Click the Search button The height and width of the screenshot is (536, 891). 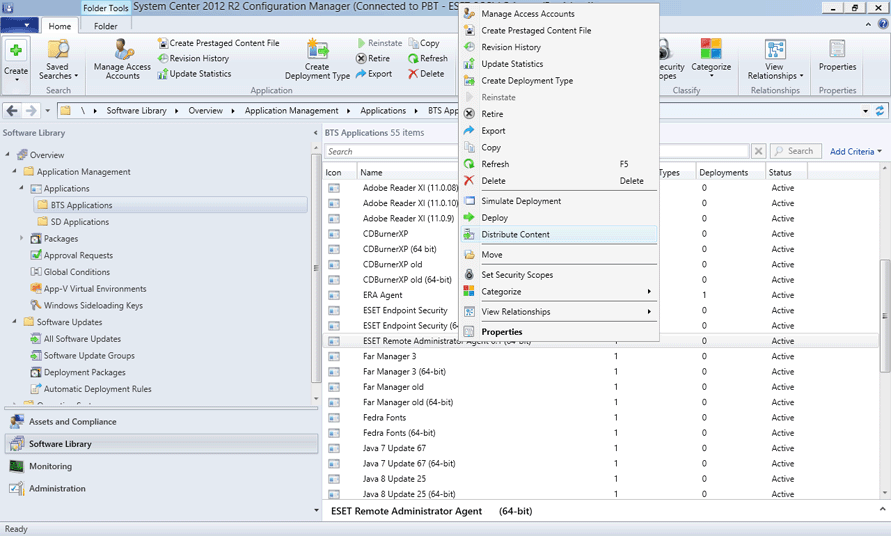pos(794,152)
